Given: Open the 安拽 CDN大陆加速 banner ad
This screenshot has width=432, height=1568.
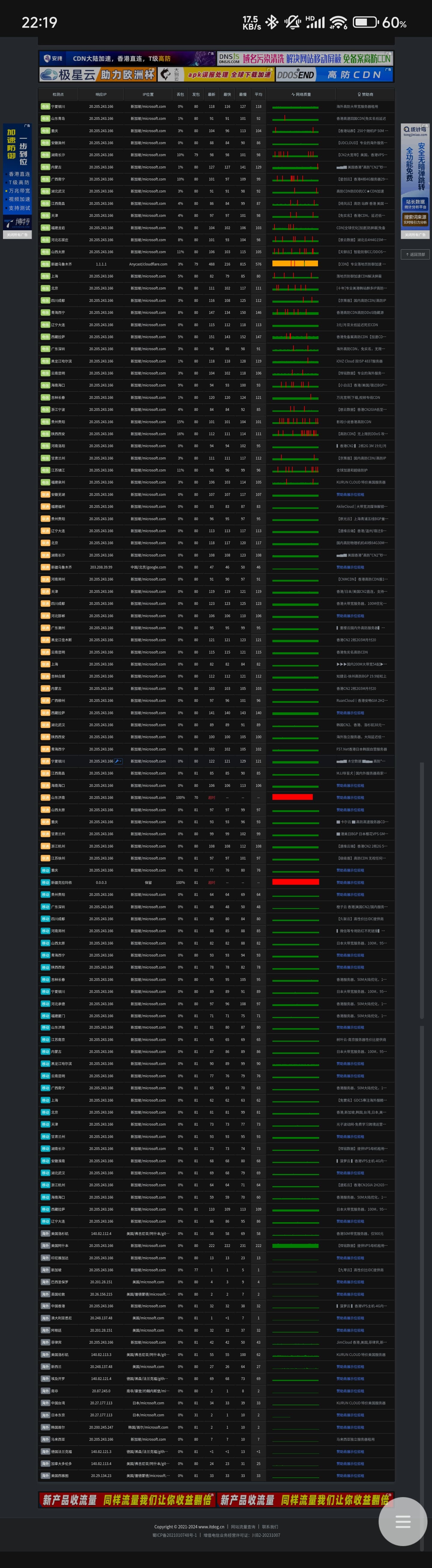Looking at the screenshot, I should (x=128, y=59).
